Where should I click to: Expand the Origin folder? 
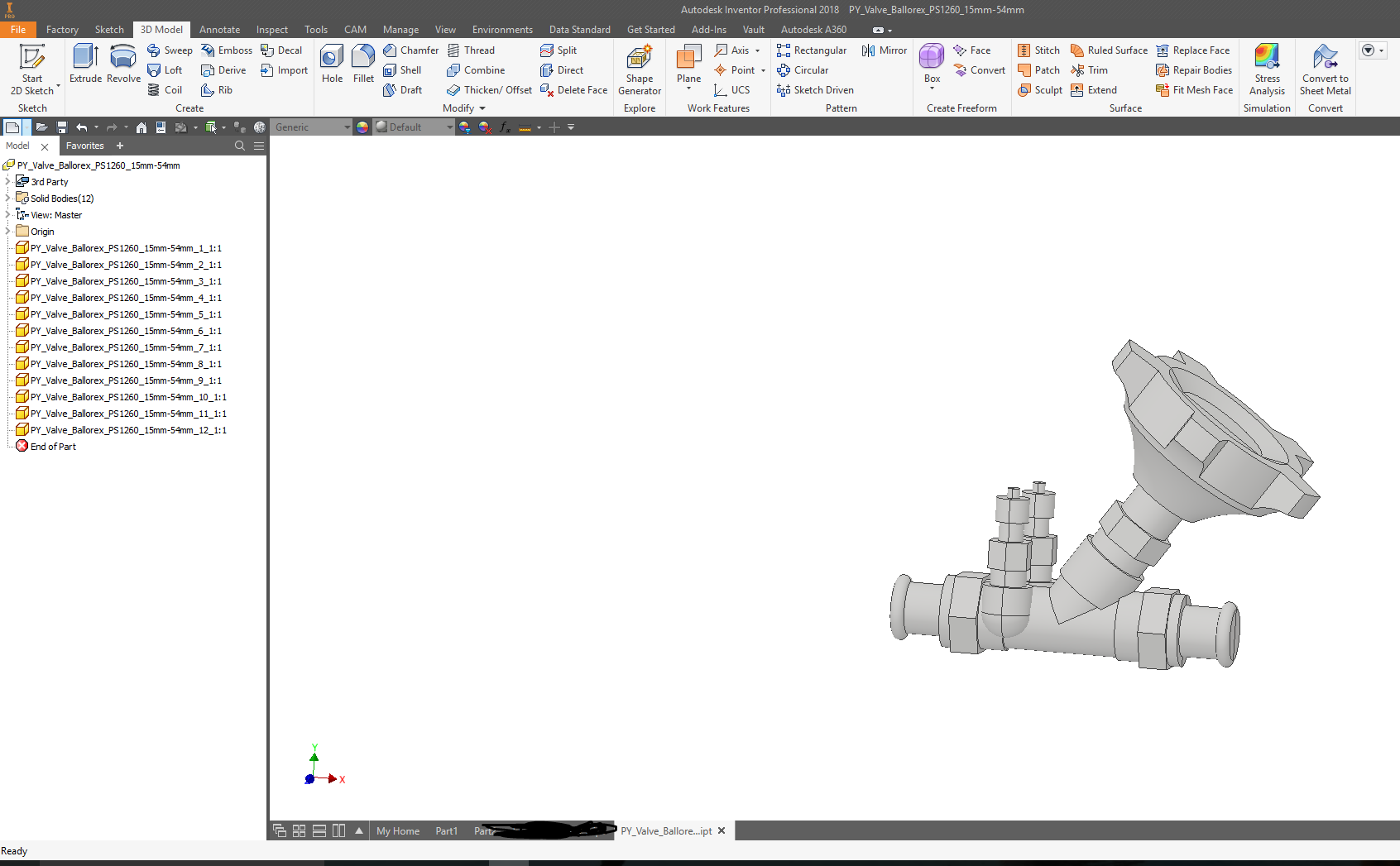pyautogui.click(x=7, y=231)
